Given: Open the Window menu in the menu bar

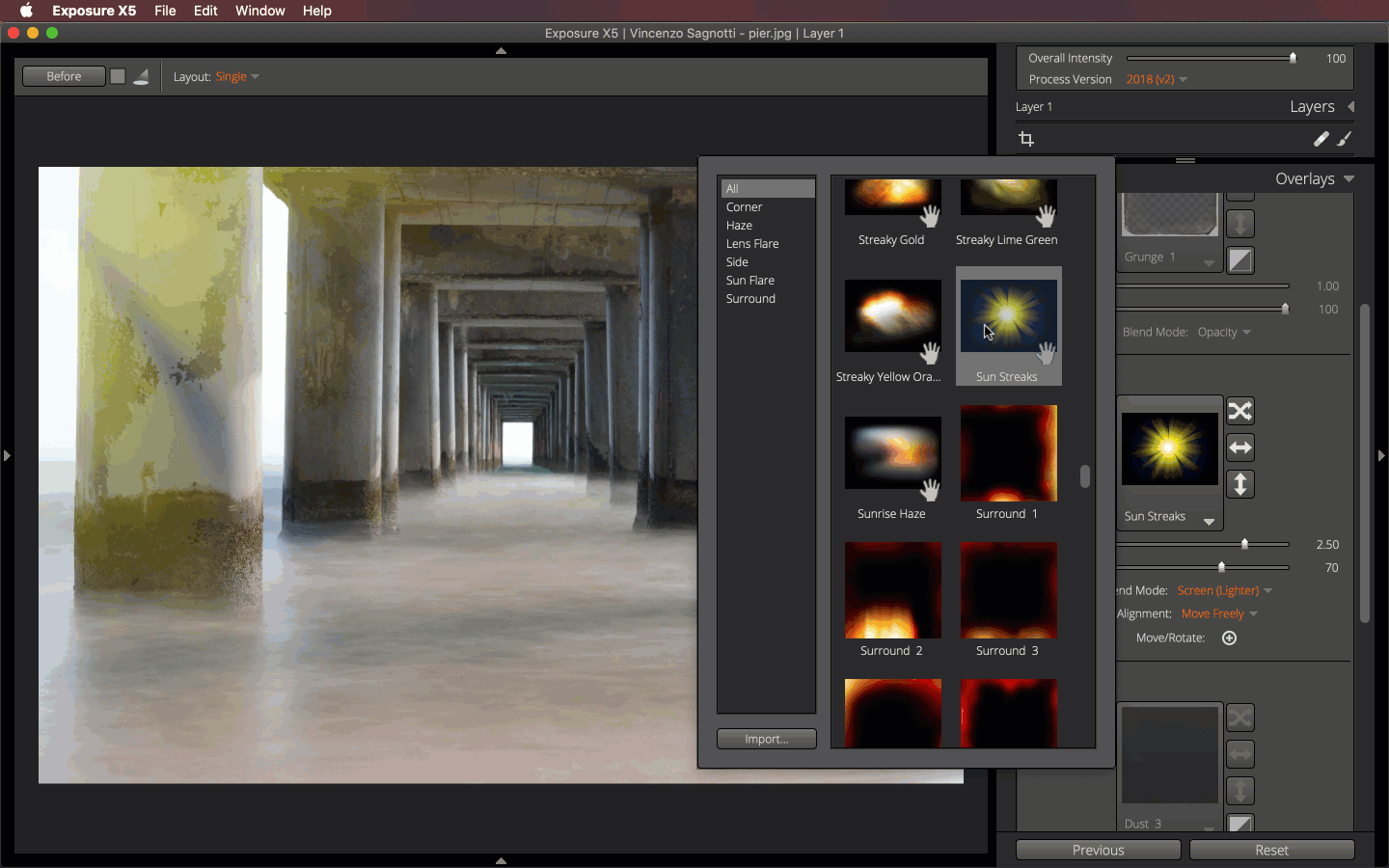Looking at the screenshot, I should pyautogui.click(x=259, y=11).
